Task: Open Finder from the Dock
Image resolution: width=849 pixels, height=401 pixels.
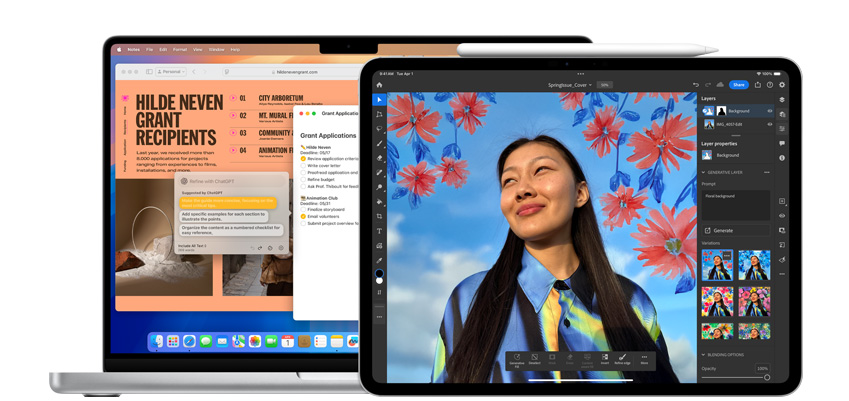Action: [x=157, y=341]
